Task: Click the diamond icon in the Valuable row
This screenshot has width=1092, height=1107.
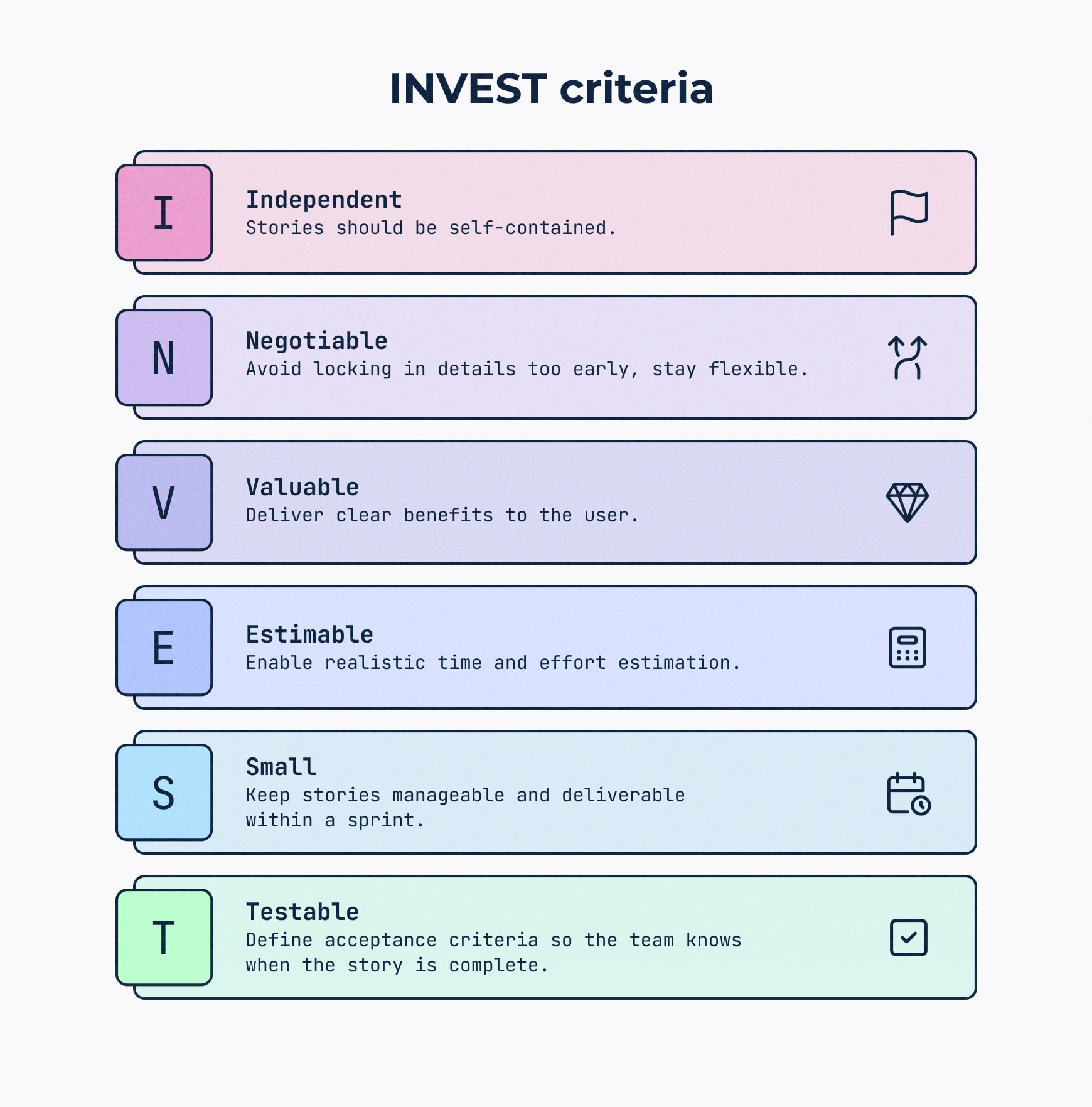Action: pos(907,502)
